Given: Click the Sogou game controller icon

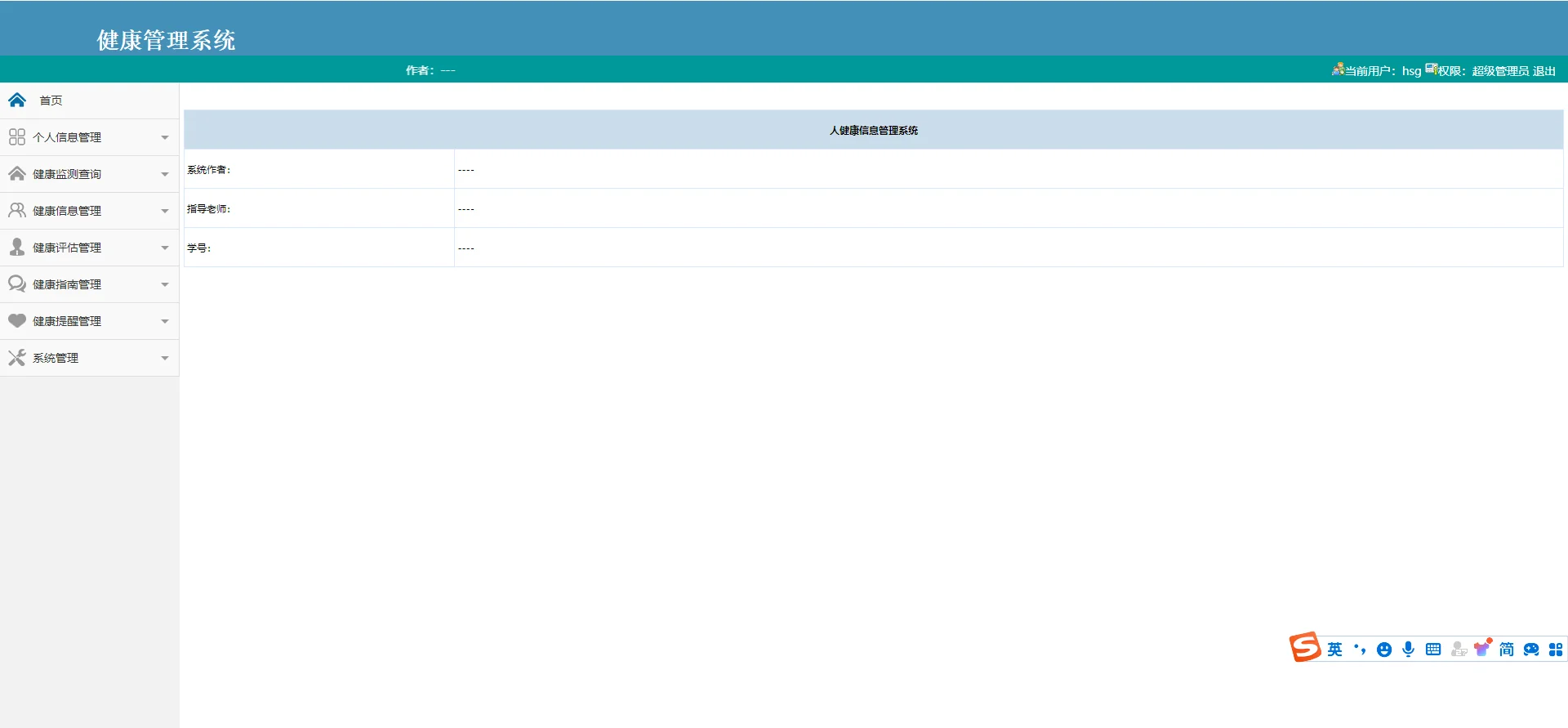Looking at the screenshot, I should pos(1531,650).
